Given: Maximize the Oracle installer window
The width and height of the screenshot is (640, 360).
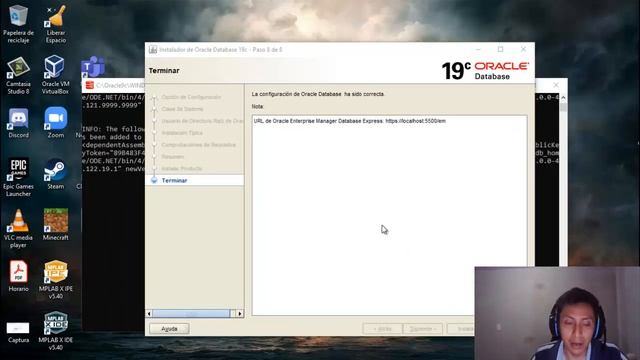Looking at the screenshot, I should coord(500,49).
